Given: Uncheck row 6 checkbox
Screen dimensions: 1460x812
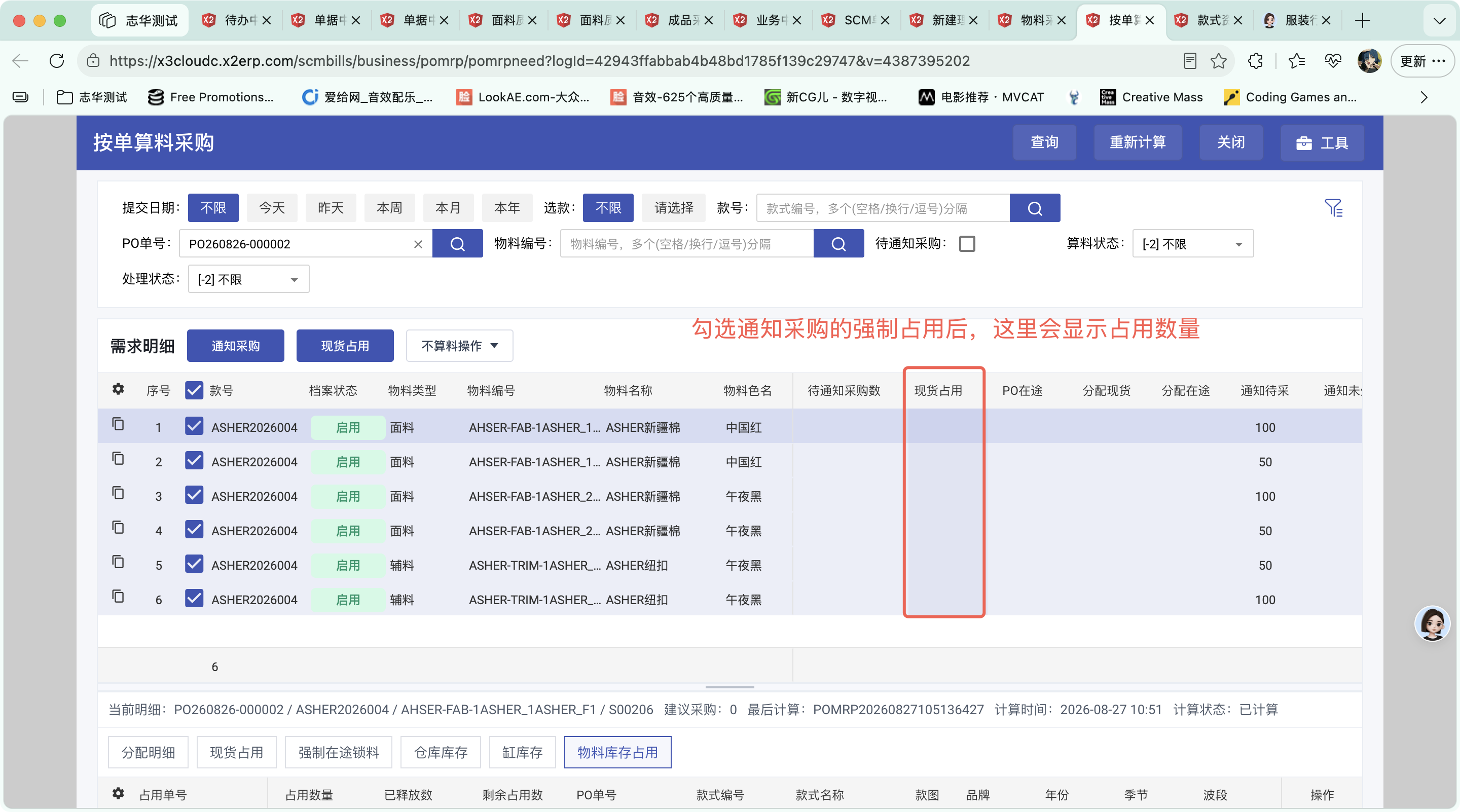Looking at the screenshot, I should pyautogui.click(x=194, y=599).
